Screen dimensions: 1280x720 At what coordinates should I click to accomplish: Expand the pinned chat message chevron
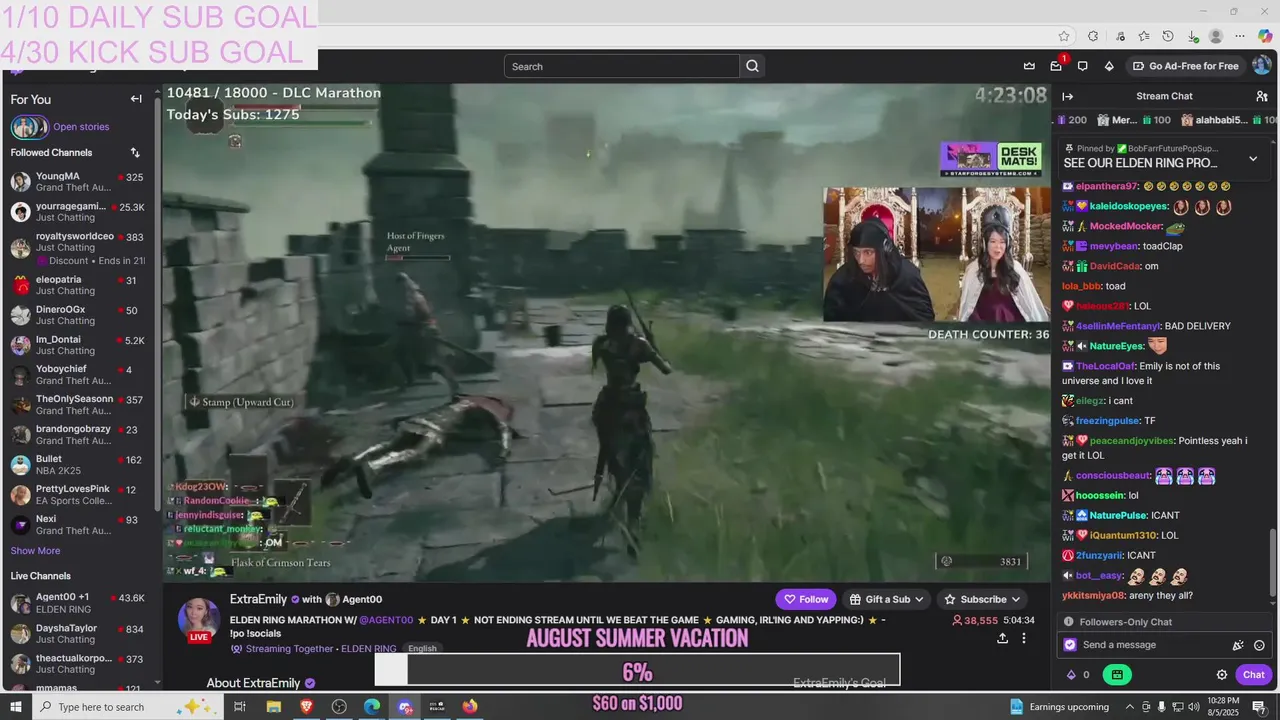1253,159
